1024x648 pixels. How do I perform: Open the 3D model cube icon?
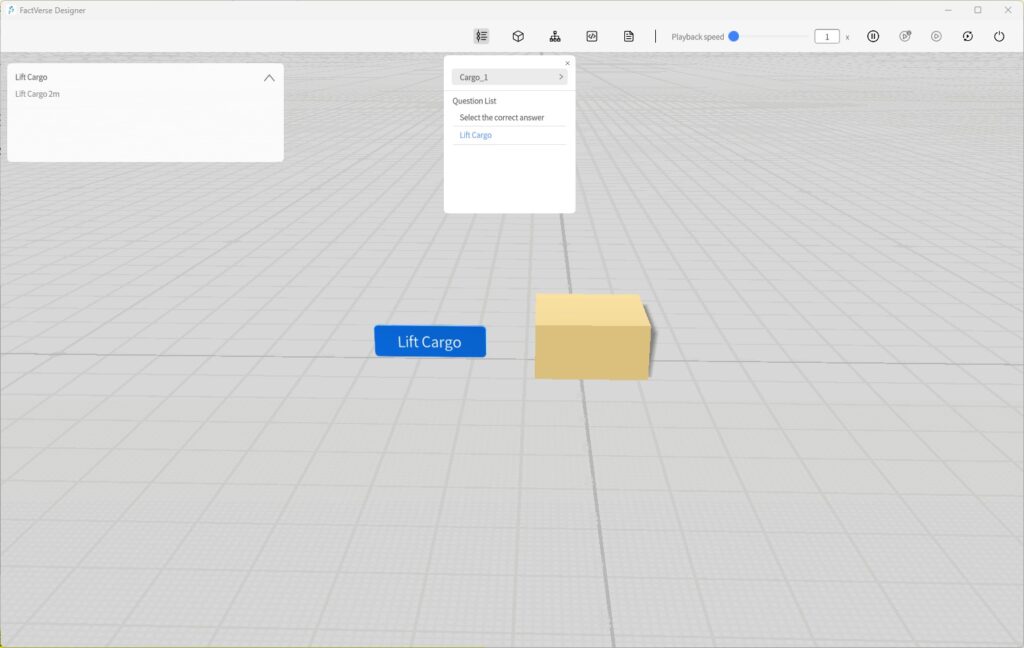click(x=518, y=36)
